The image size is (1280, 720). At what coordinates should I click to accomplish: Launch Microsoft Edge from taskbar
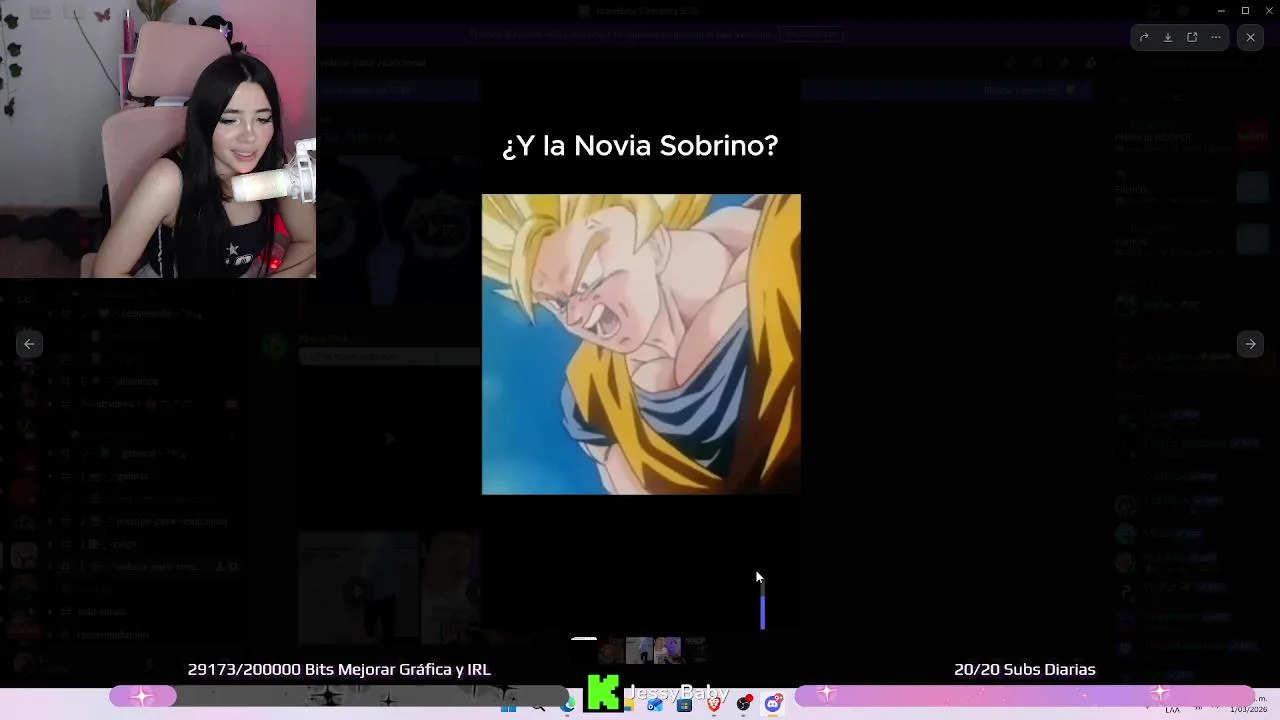568,705
